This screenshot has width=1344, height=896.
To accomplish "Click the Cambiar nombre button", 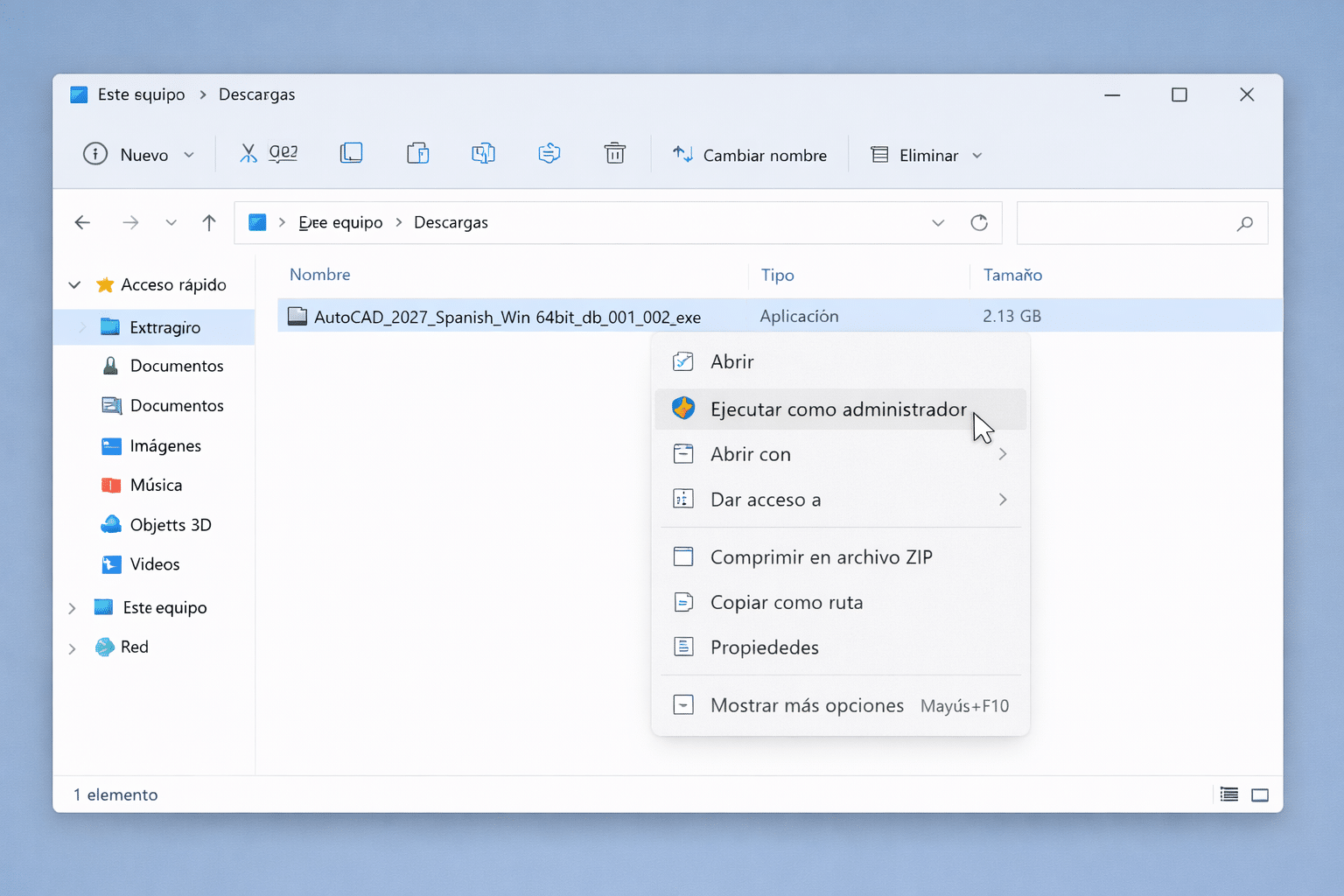I will tap(751, 155).
